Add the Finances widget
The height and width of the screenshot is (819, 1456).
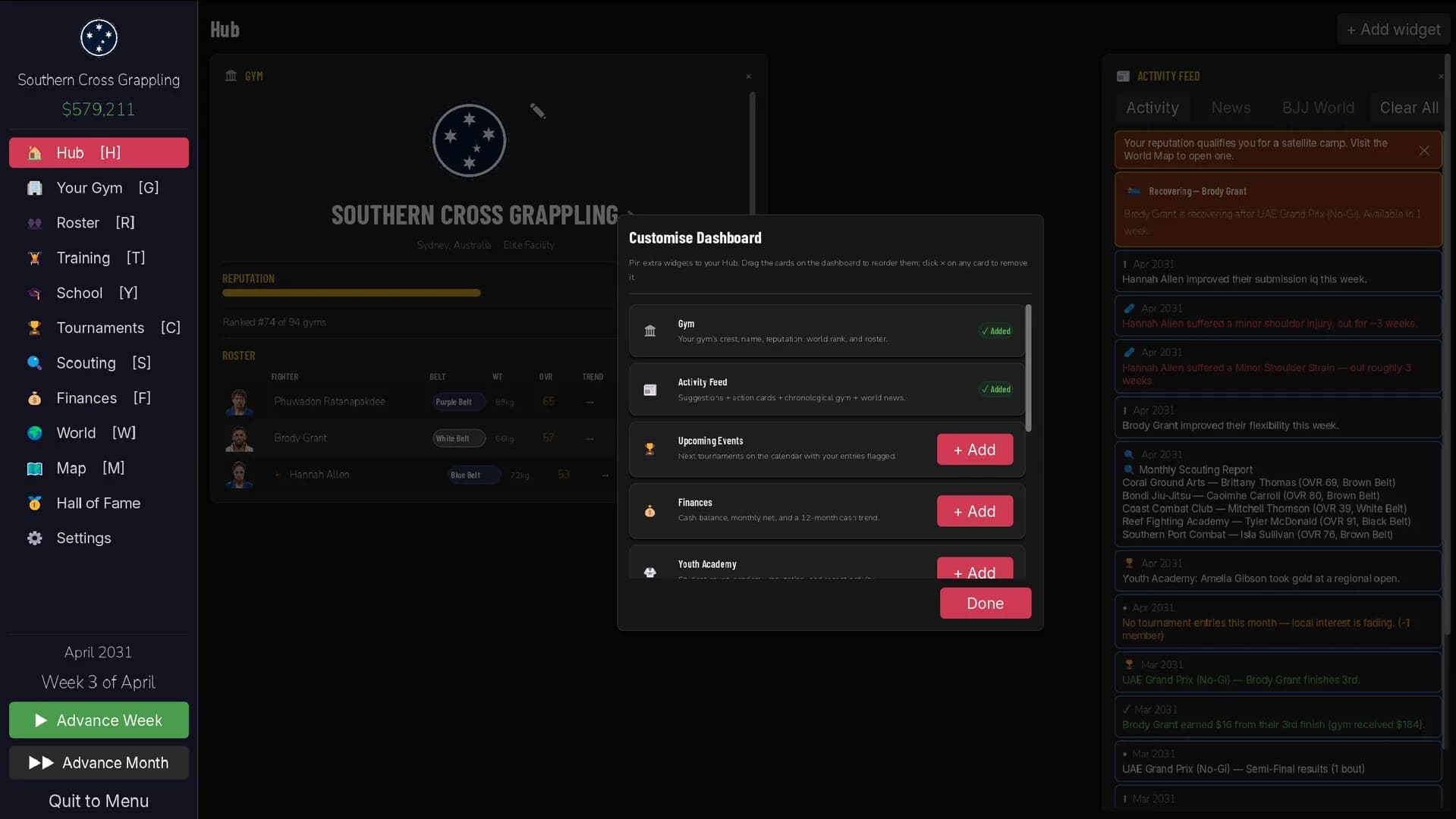tap(974, 511)
